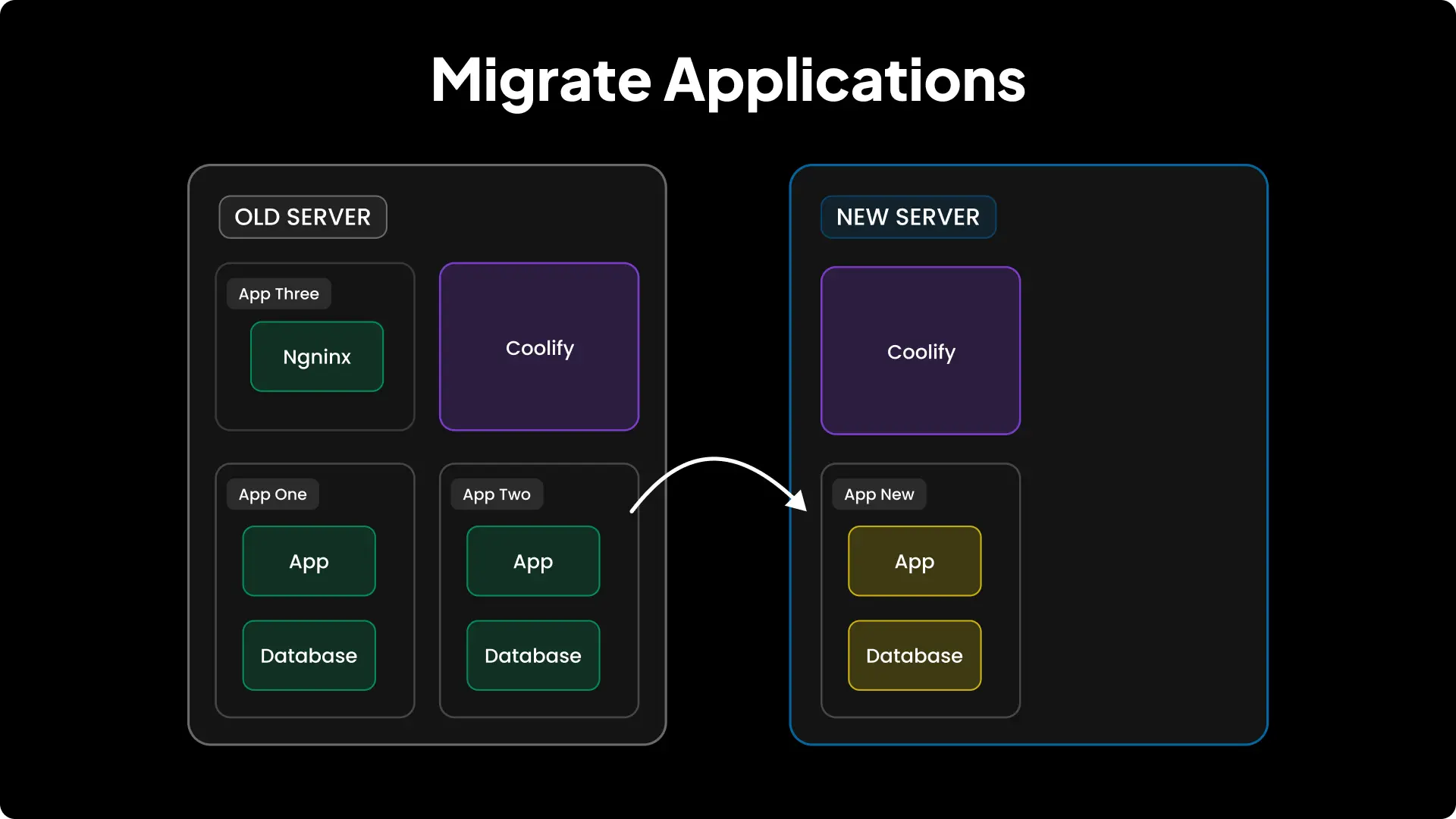Click the App box inside App Two
Screen dimensions: 1456x819
pos(533,561)
